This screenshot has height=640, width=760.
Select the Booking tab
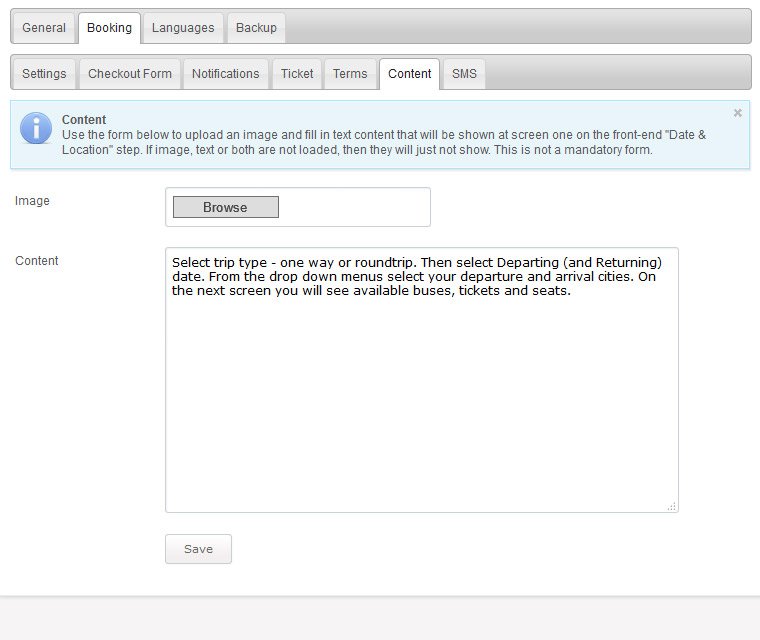click(110, 28)
